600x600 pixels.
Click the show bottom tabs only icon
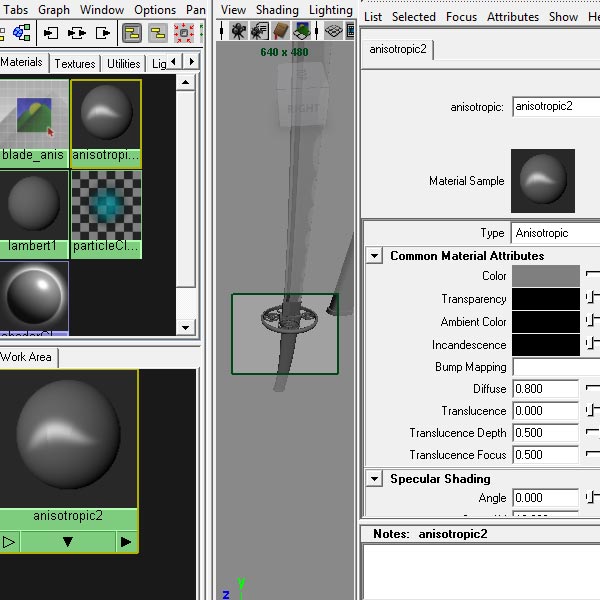tap(158, 33)
